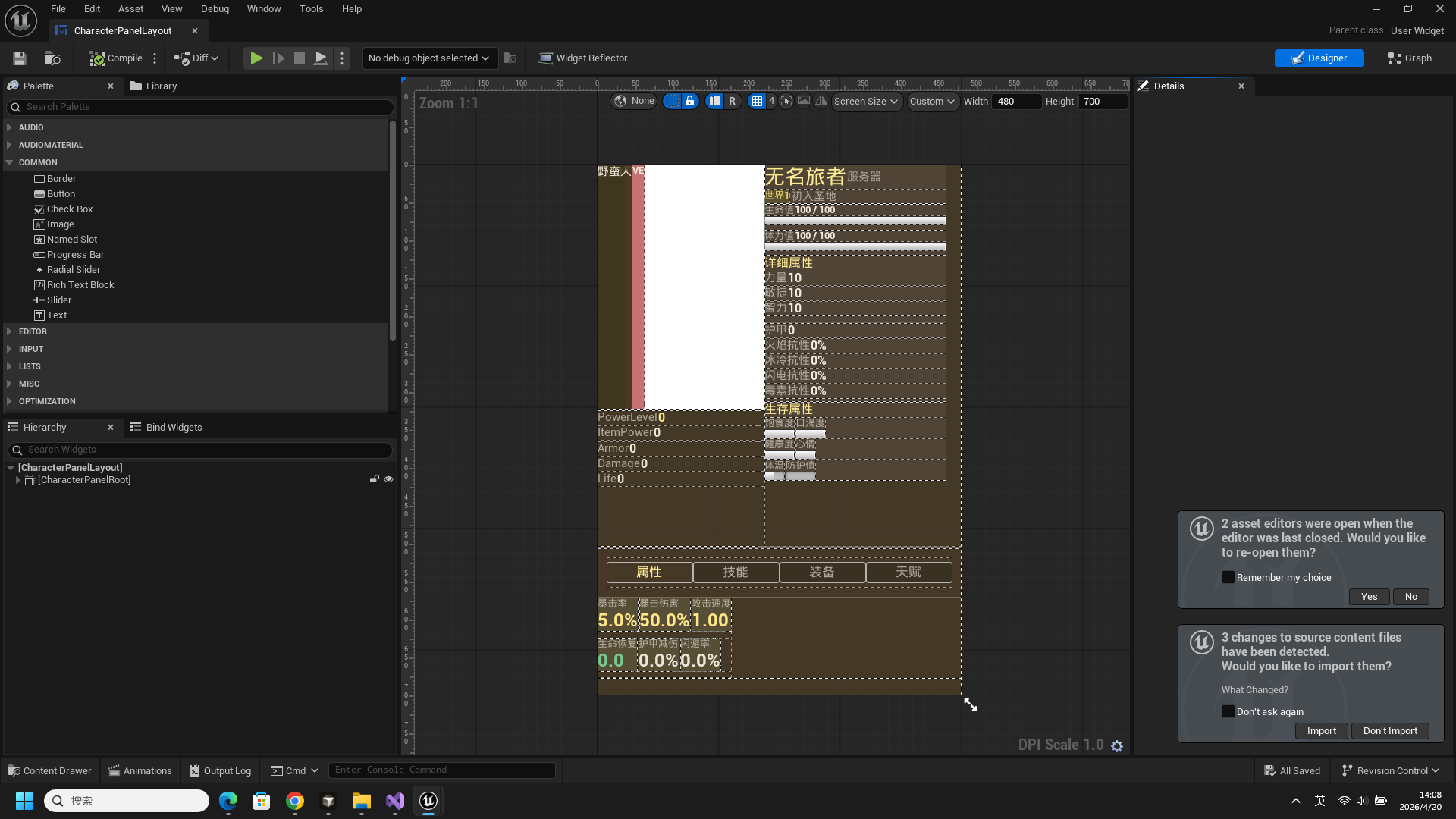
Task: Start Play simulation with the green arrow
Action: [x=256, y=58]
